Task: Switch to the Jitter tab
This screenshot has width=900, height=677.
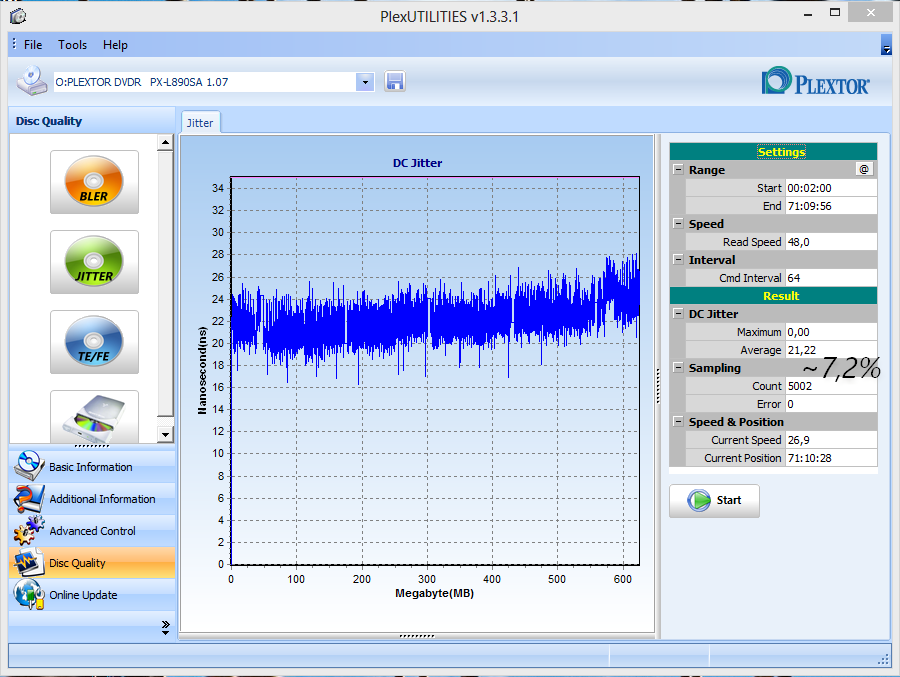Action: click(x=200, y=123)
